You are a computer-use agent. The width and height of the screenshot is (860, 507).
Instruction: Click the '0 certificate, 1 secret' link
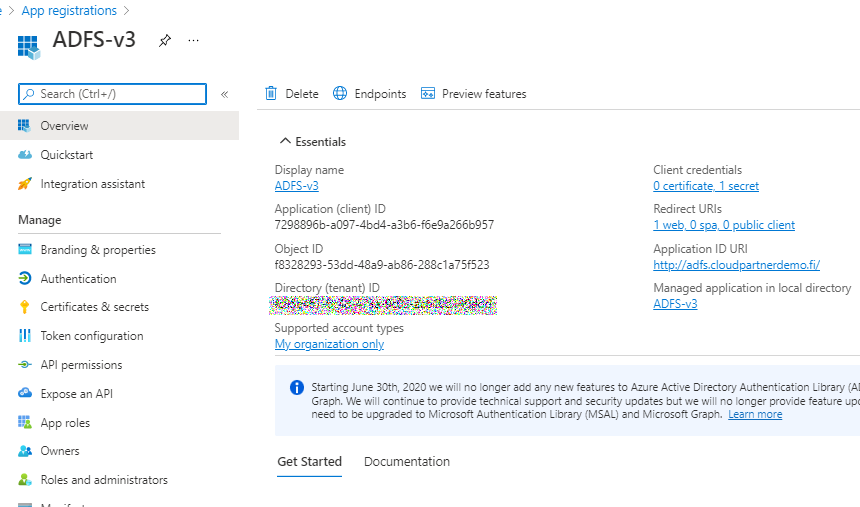pyautogui.click(x=705, y=186)
